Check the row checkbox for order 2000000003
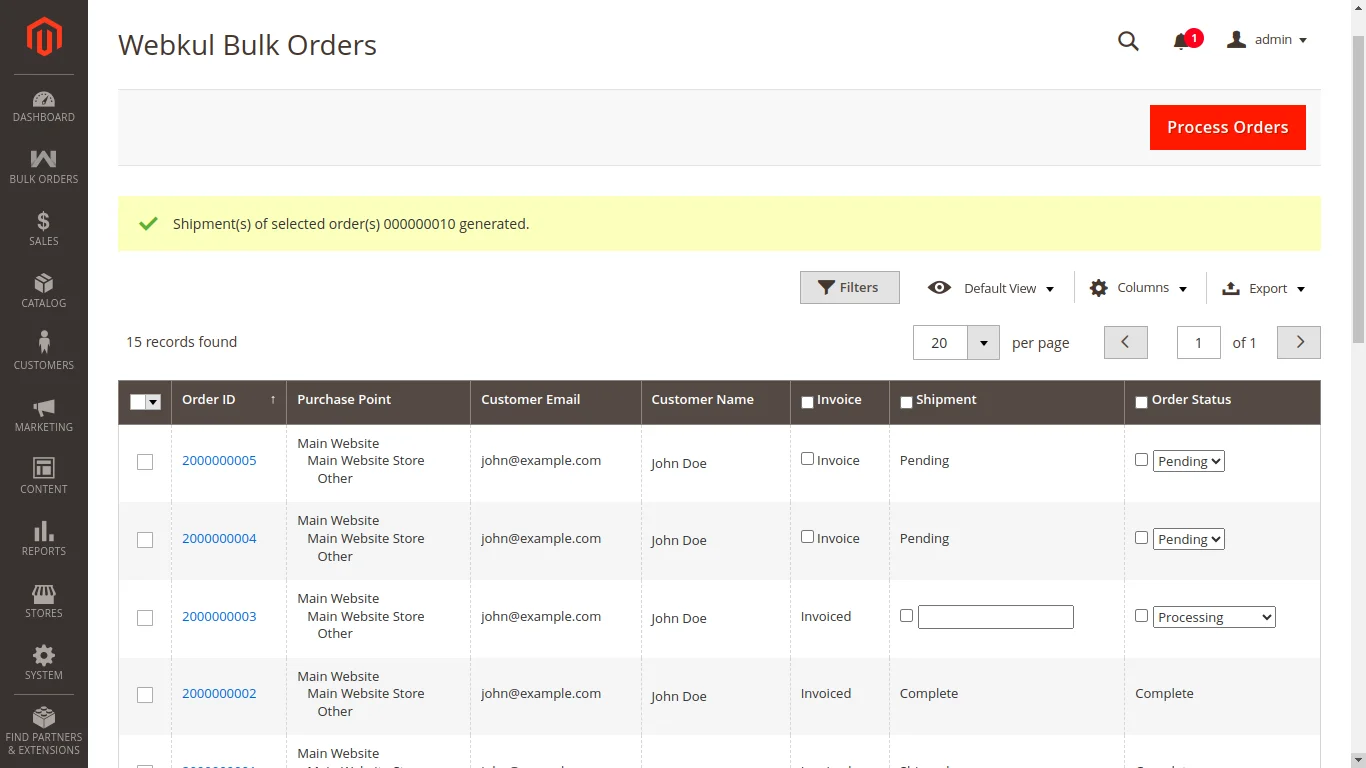 click(145, 617)
